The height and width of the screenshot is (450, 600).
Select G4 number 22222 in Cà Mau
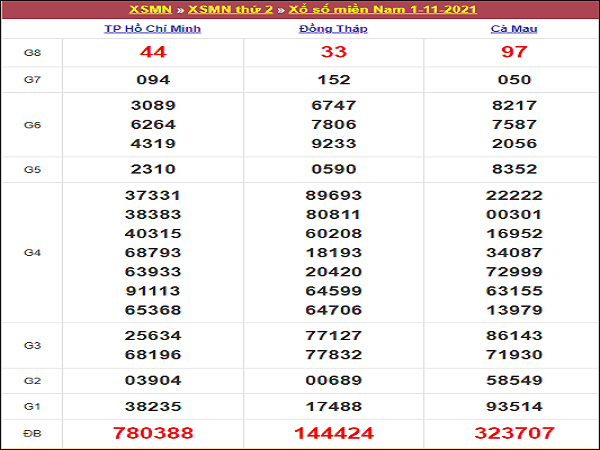tap(514, 195)
